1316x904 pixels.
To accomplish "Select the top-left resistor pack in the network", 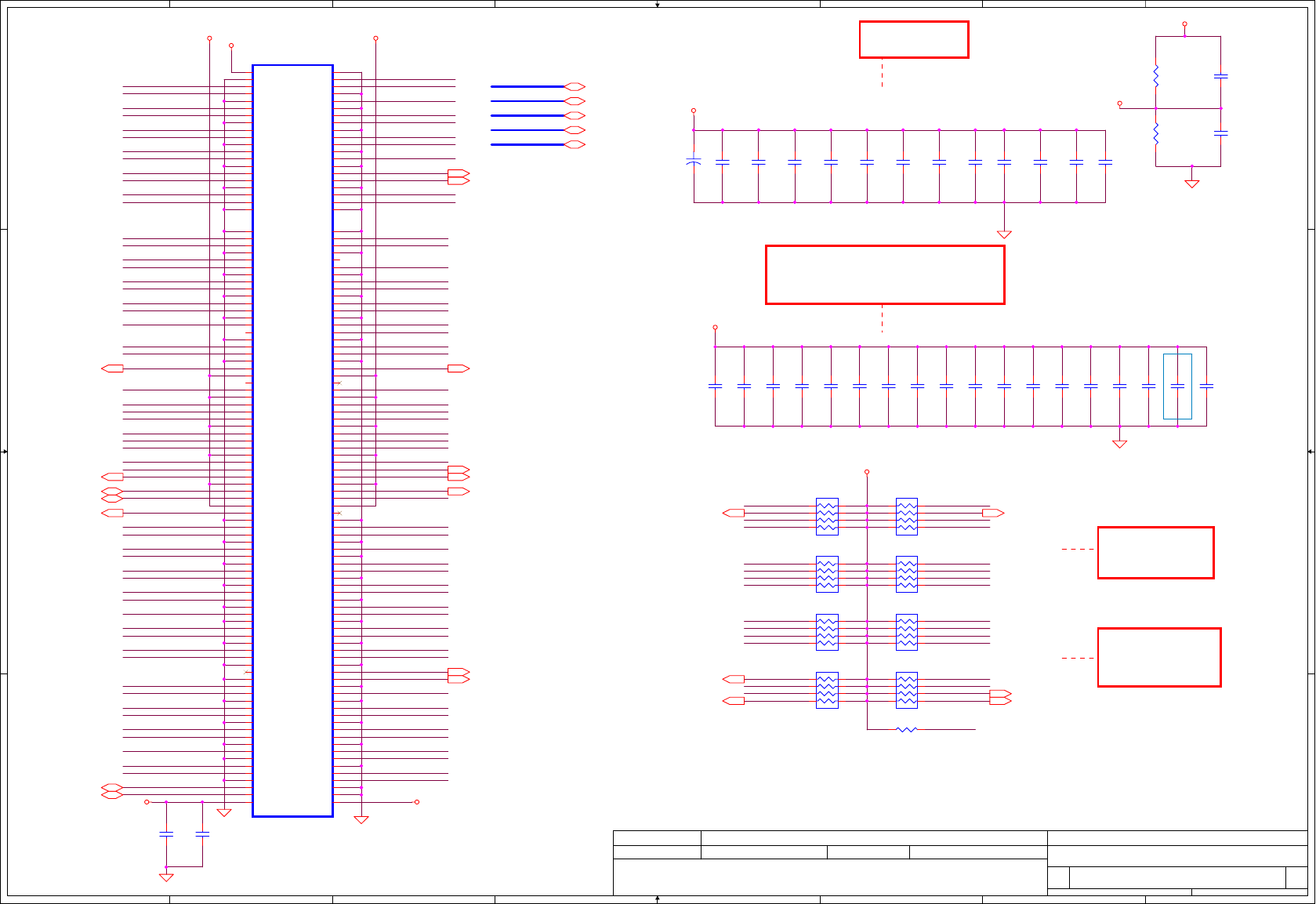I will [x=827, y=517].
